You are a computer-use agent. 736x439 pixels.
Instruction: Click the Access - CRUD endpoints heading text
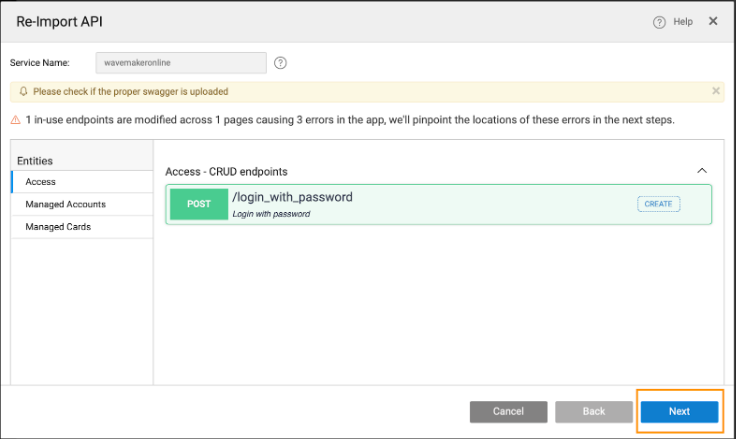226,172
